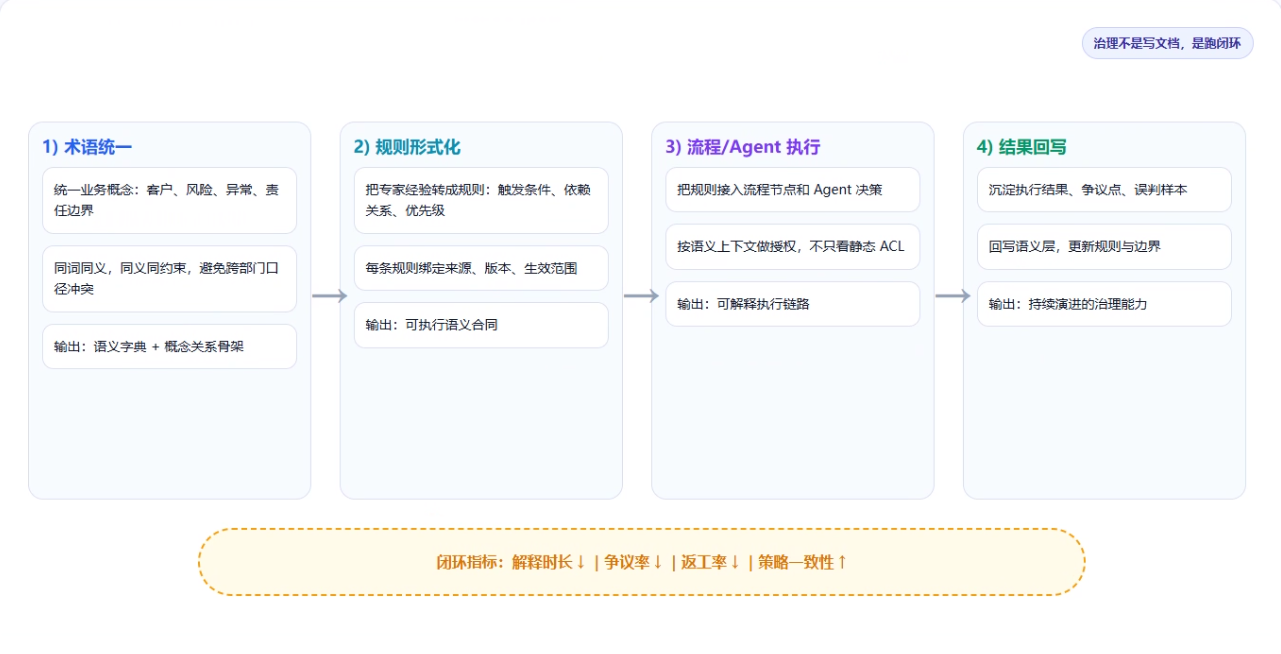
Task: Click the 闭环指标 metrics banner
Action: 641,562
